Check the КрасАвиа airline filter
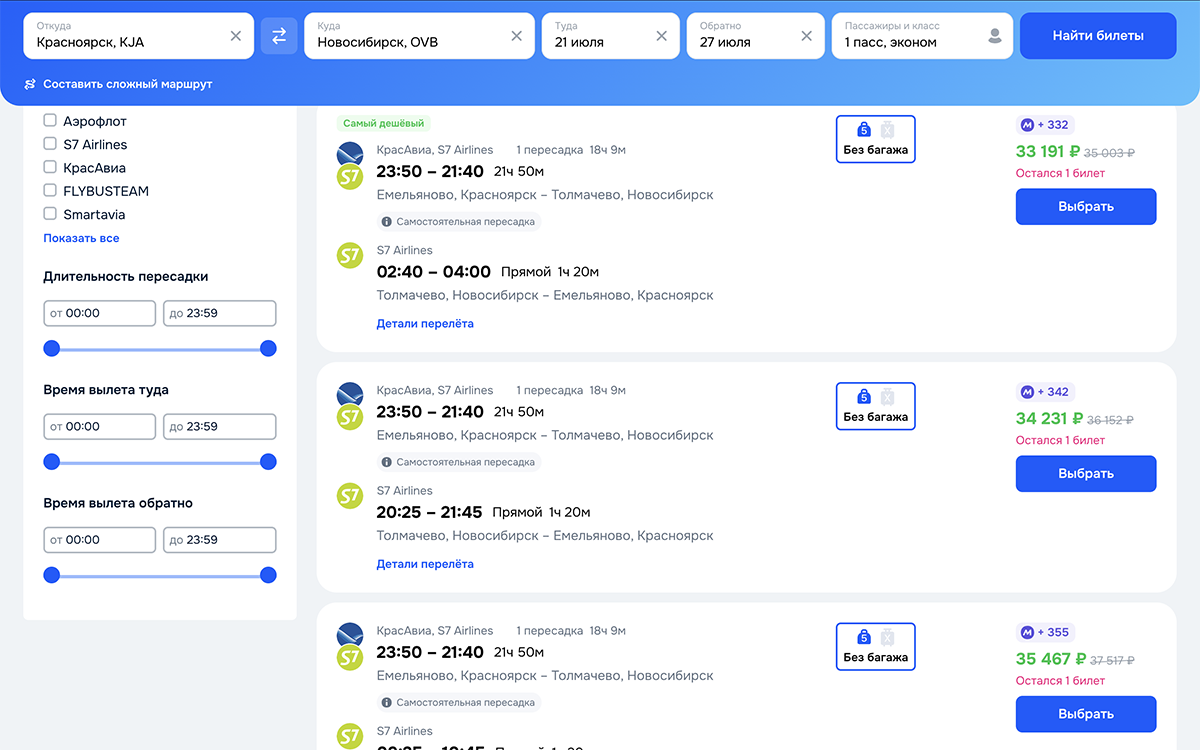 click(50, 168)
